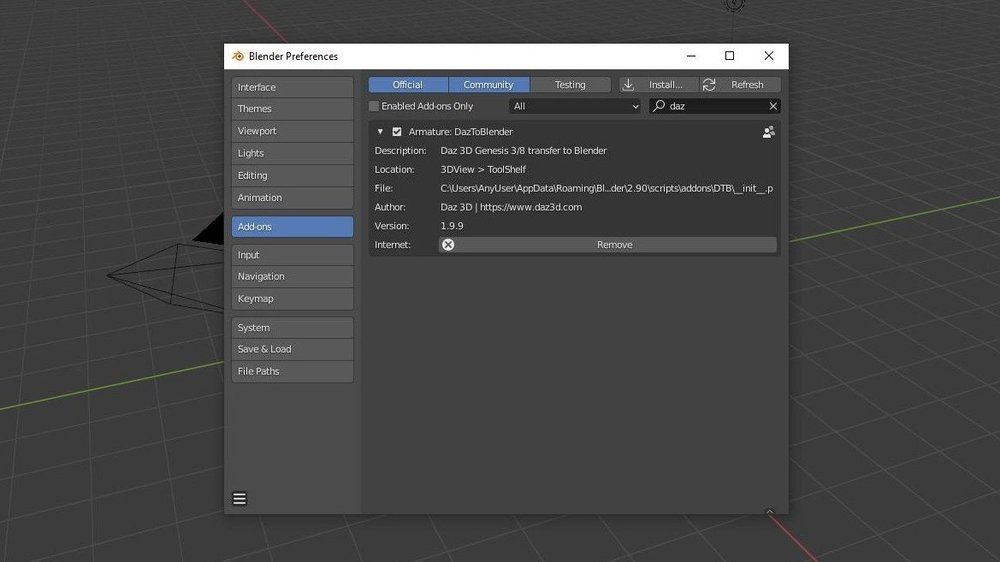Toggle the Official add-ons filter
1000x562 pixels.
pos(407,85)
